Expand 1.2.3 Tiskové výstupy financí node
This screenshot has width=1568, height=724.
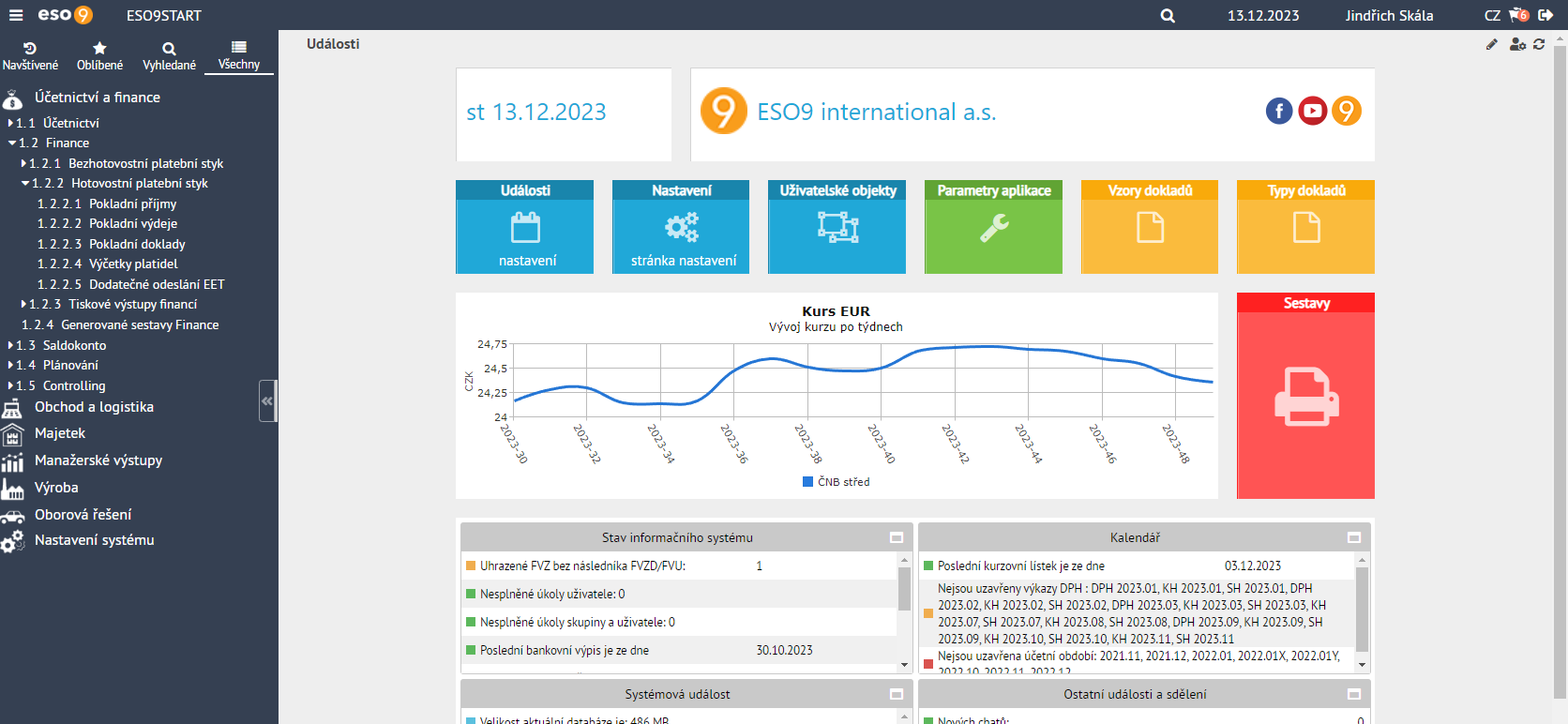(x=23, y=305)
